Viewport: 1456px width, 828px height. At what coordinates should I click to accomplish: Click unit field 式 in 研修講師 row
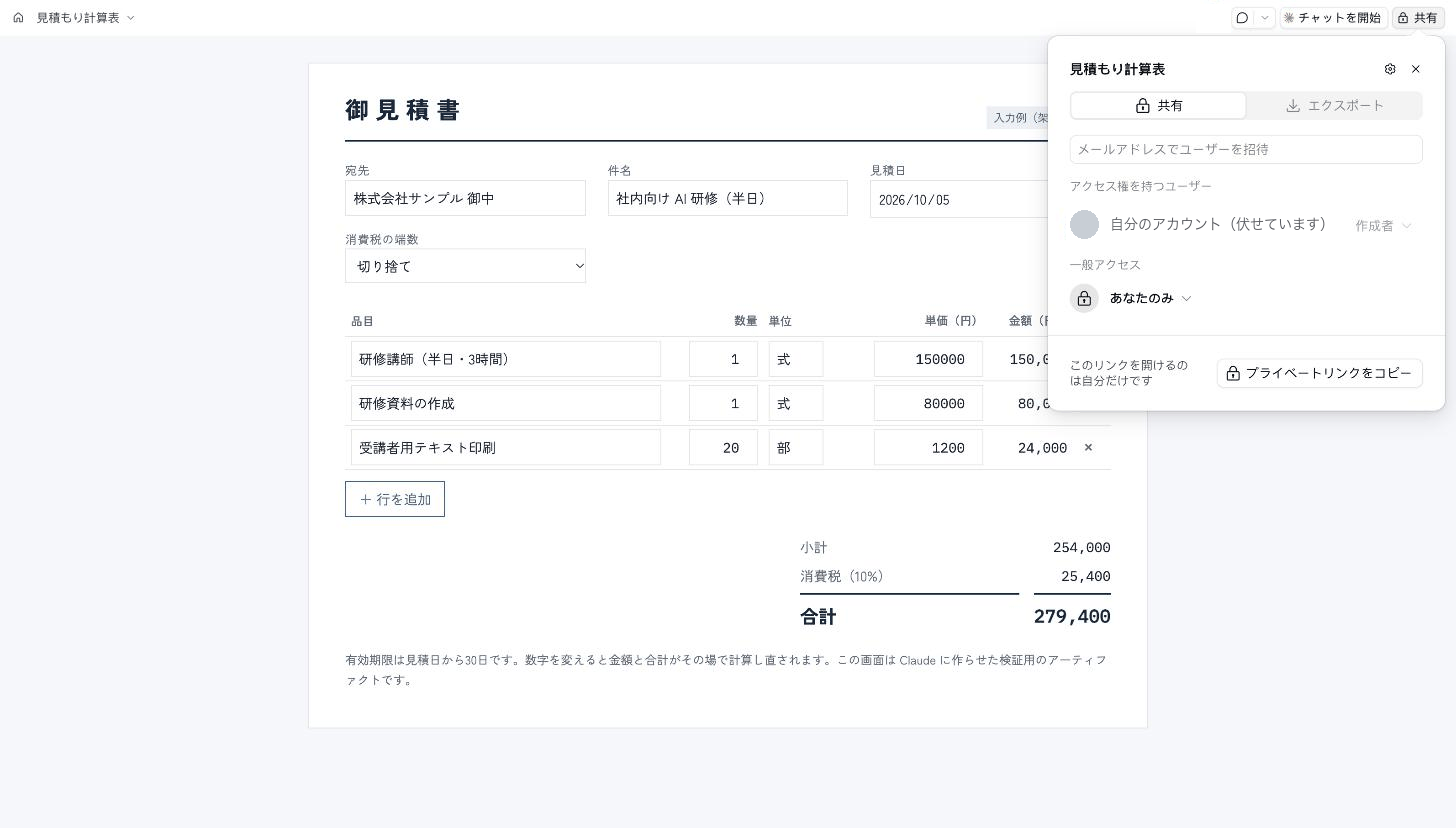[x=796, y=359]
